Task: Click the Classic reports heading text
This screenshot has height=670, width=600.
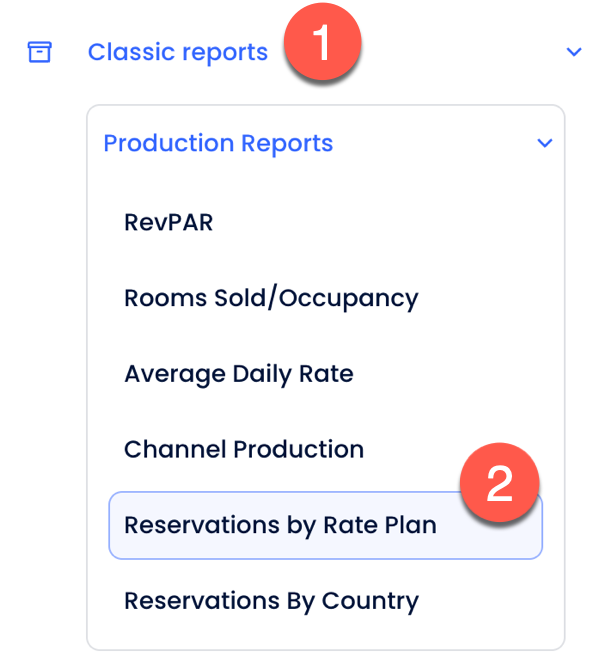Action: coord(178,52)
